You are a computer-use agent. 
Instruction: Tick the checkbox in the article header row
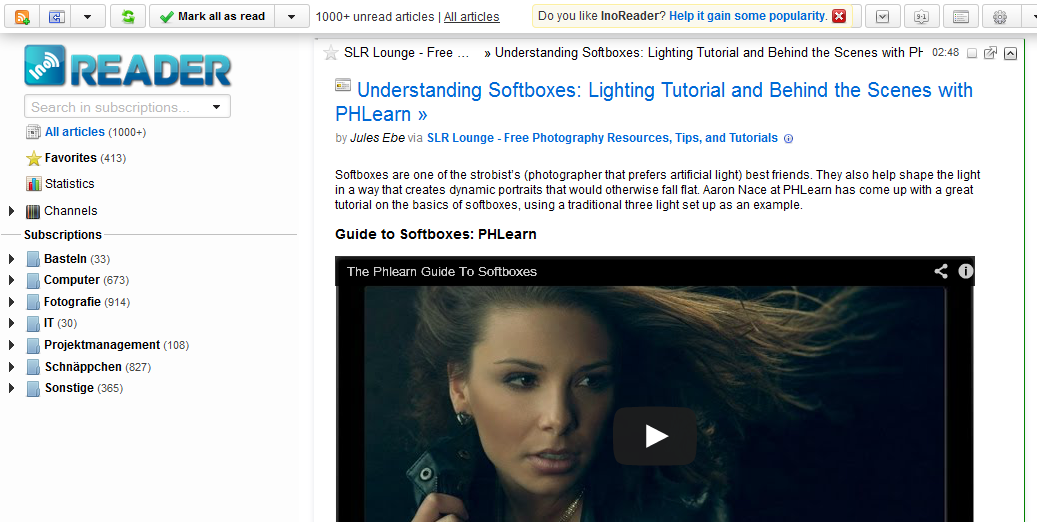(x=972, y=54)
